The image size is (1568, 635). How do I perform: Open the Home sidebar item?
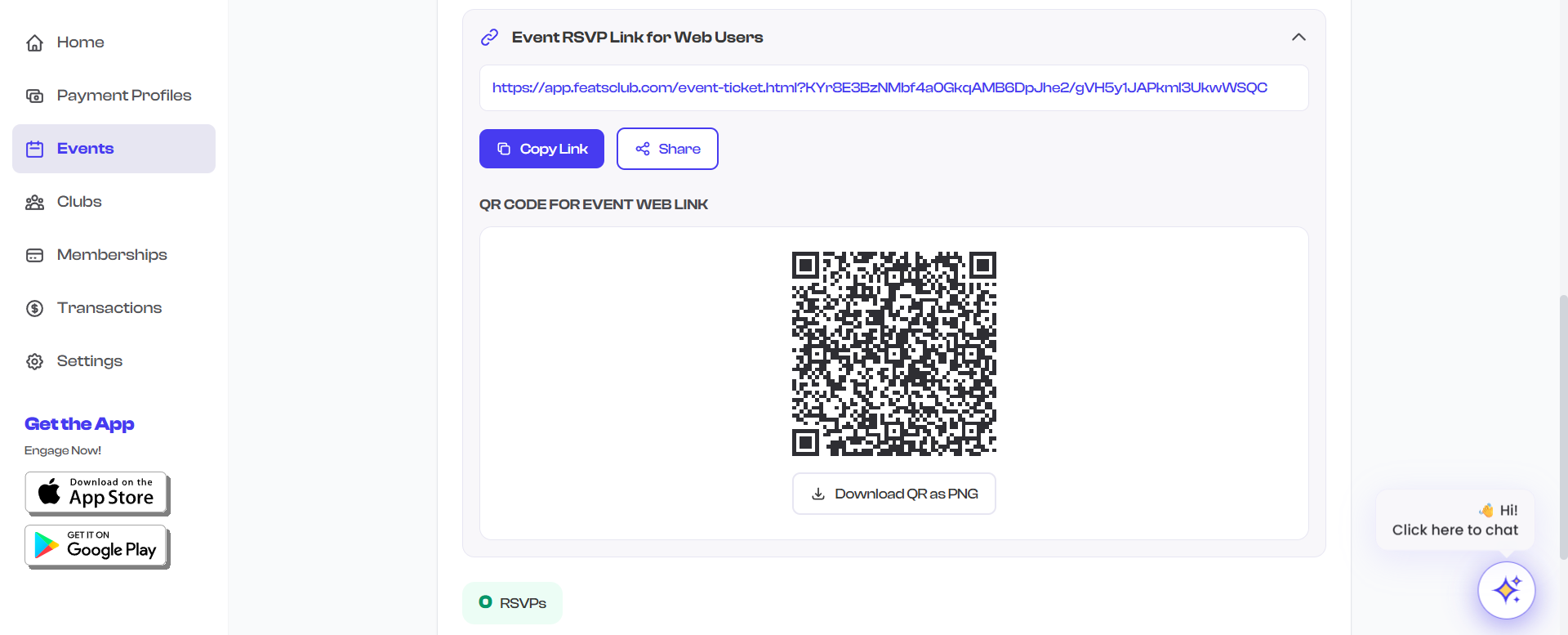coord(114,42)
